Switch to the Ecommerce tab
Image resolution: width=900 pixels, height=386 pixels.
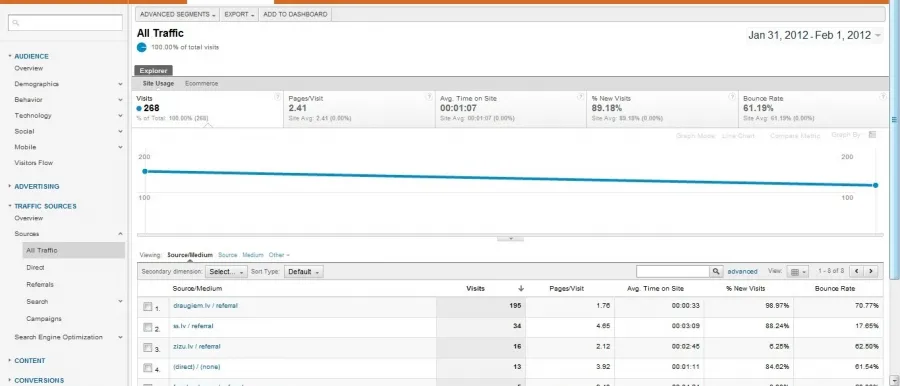click(201, 84)
